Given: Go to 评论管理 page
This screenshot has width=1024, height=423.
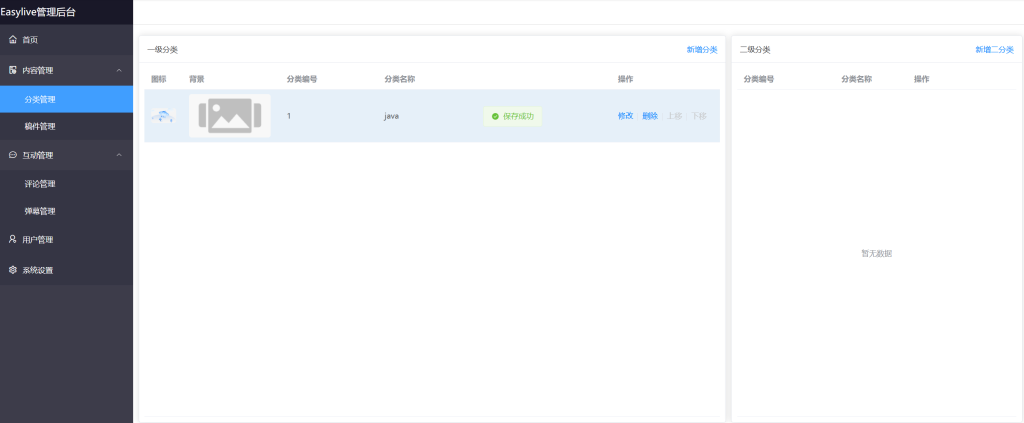Looking at the screenshot, I should click(40, 184).
